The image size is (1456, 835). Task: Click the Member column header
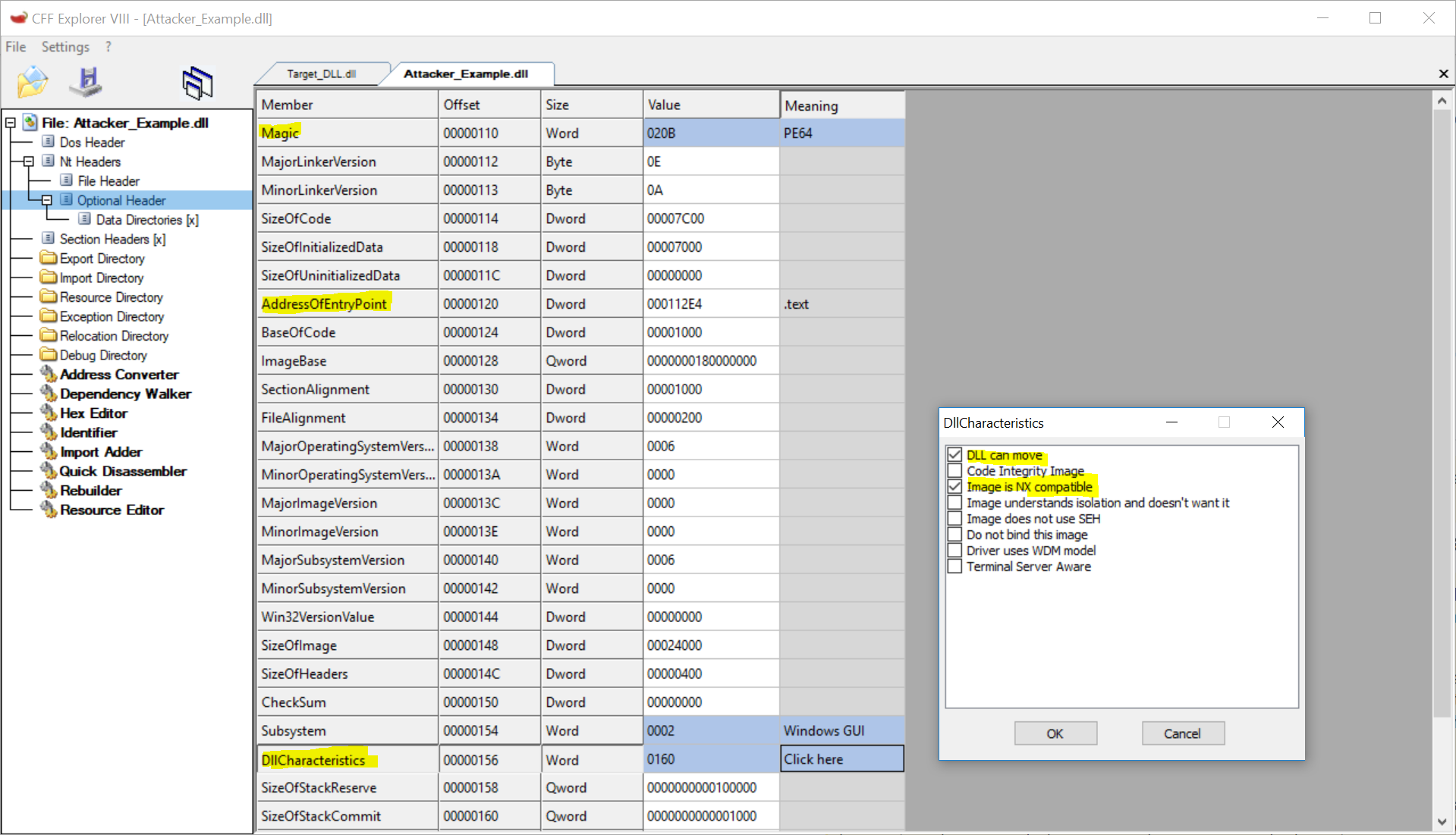coord(347,105)
